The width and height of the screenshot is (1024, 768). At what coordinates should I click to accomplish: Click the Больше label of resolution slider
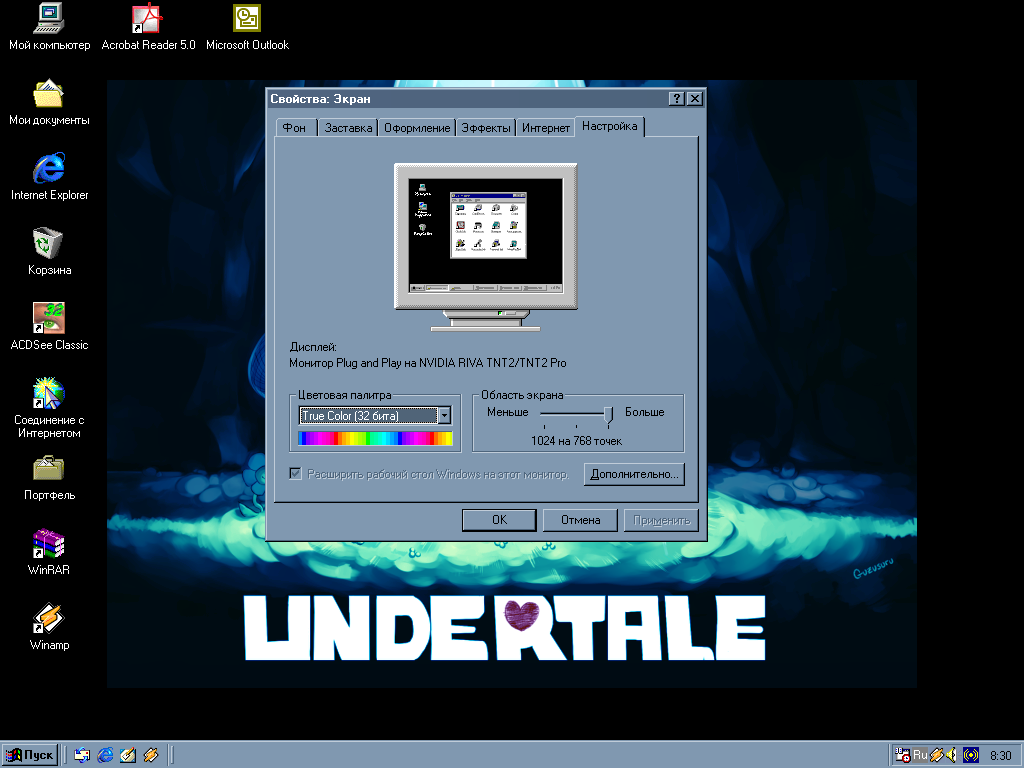coord(645,412)
